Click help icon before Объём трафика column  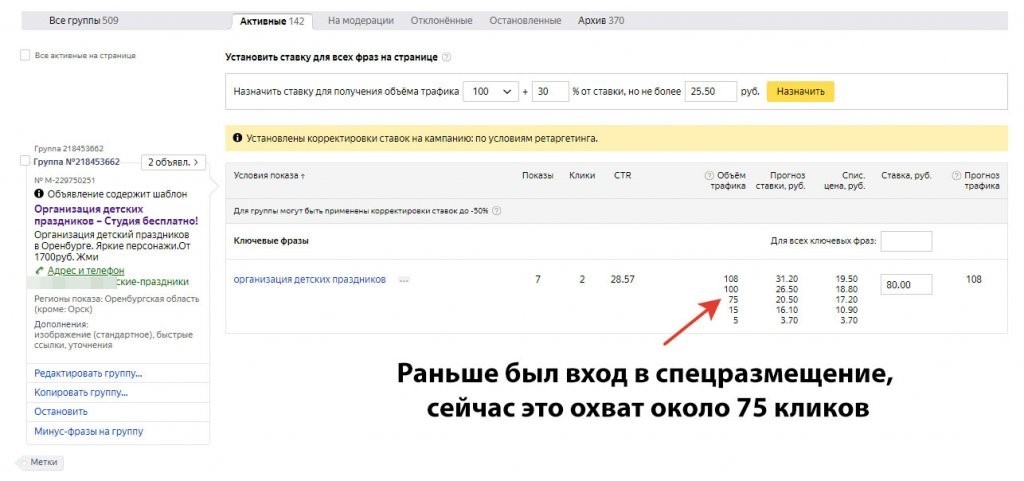point(709,176)
